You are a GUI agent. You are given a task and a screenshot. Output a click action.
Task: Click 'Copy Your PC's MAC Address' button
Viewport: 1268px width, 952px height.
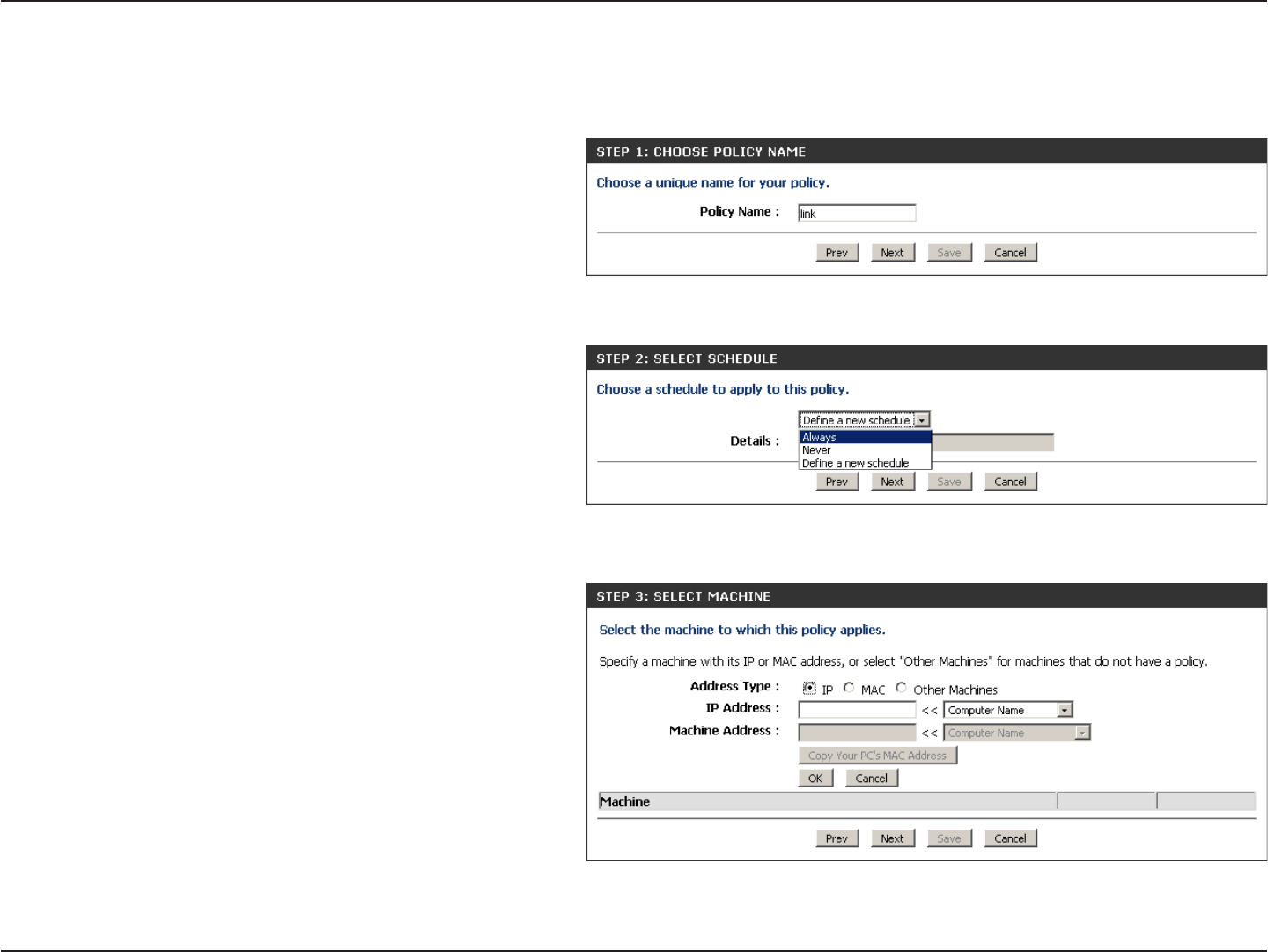pos(877,756)
